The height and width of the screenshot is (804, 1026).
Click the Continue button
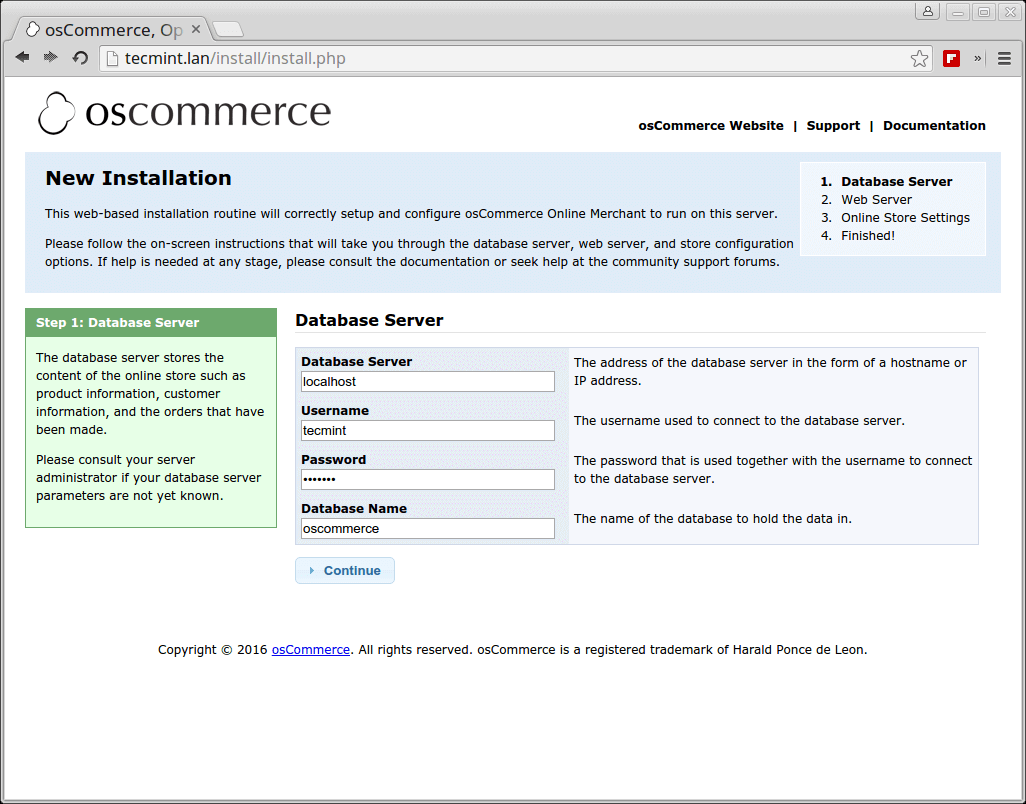coord(345,570)
